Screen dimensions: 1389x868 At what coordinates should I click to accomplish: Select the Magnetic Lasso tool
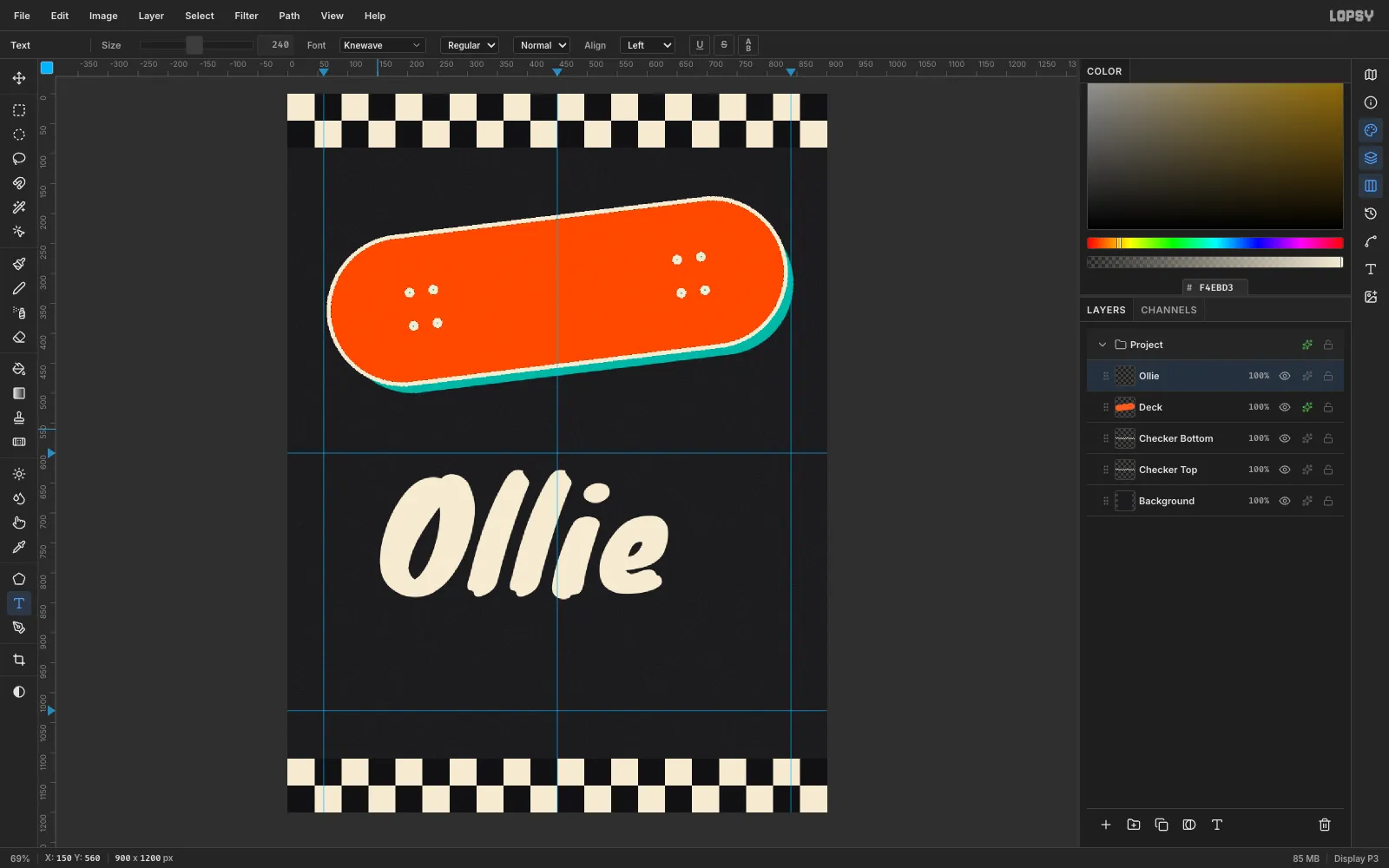(x=19, y=183)
